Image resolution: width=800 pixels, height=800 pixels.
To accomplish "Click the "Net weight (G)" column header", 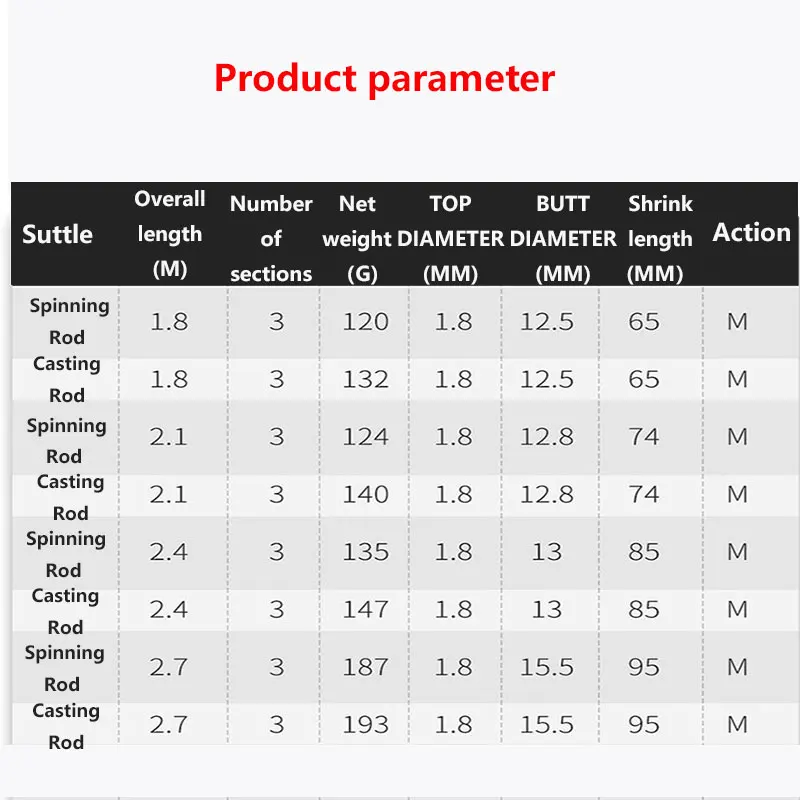I will click(x=357, y=239).
